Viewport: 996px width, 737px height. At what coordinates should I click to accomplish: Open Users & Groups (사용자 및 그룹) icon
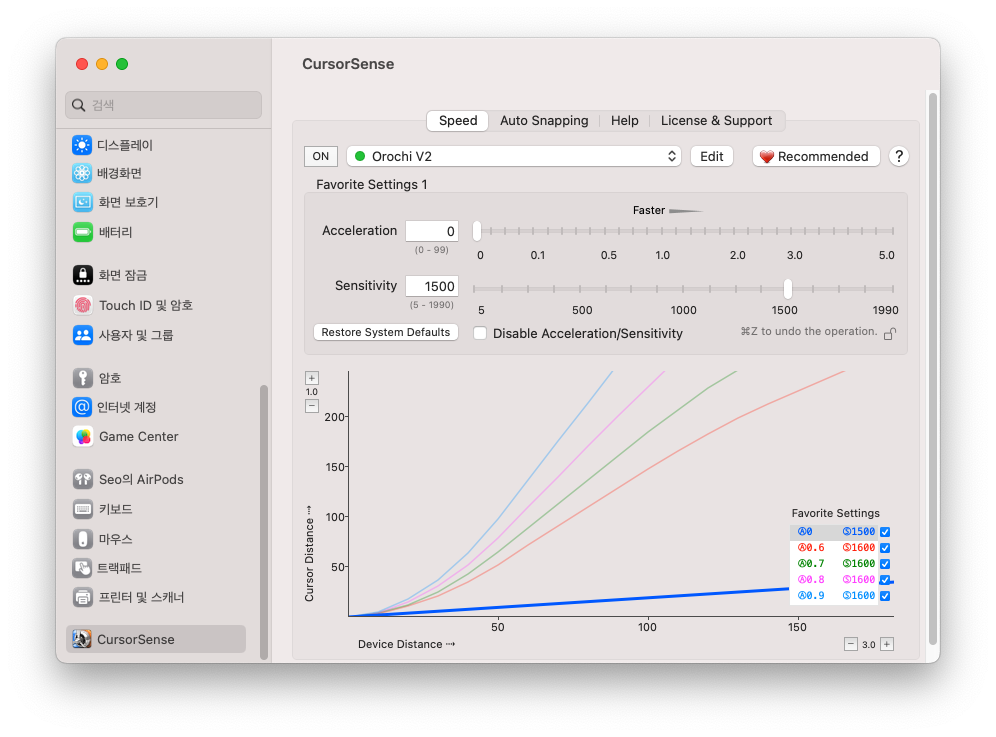(x=82, y=335)
